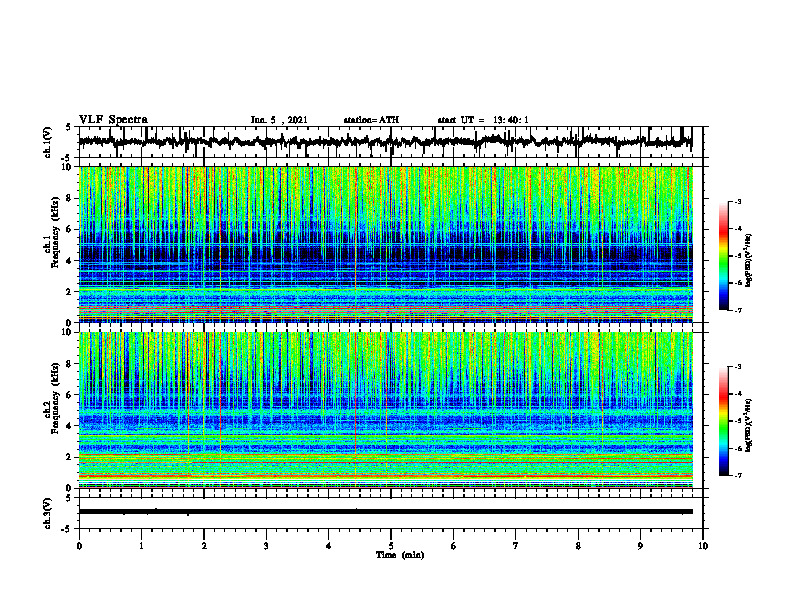This screenshot has height=612, width=792.
Task: Click the time axis tick label '8'
Action: click(578, 546)
